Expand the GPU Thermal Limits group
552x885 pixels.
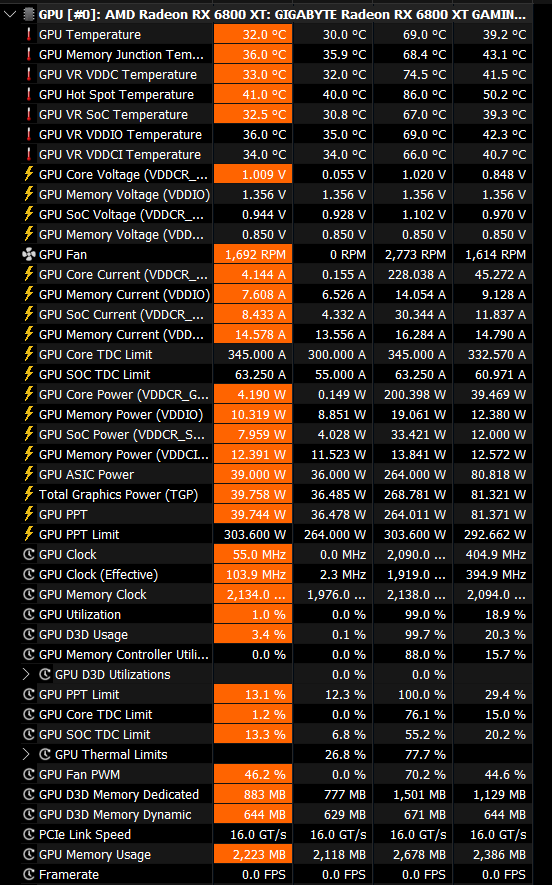(26, 754)
